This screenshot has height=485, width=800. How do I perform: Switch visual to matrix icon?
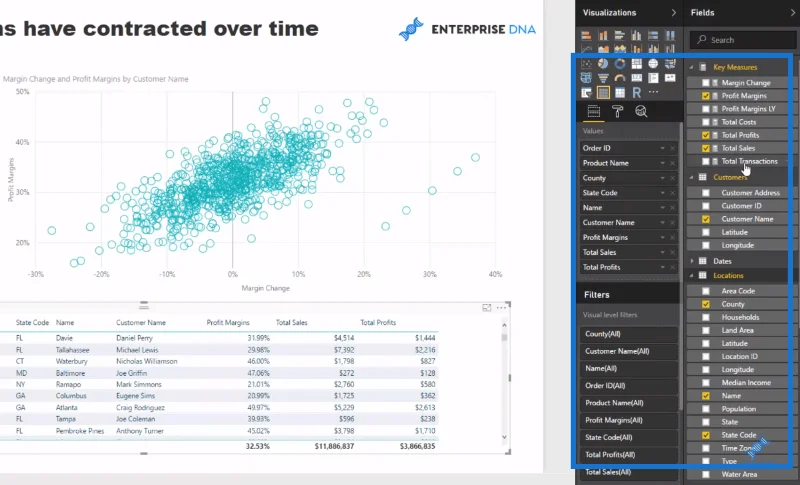(x=620, y=93)
